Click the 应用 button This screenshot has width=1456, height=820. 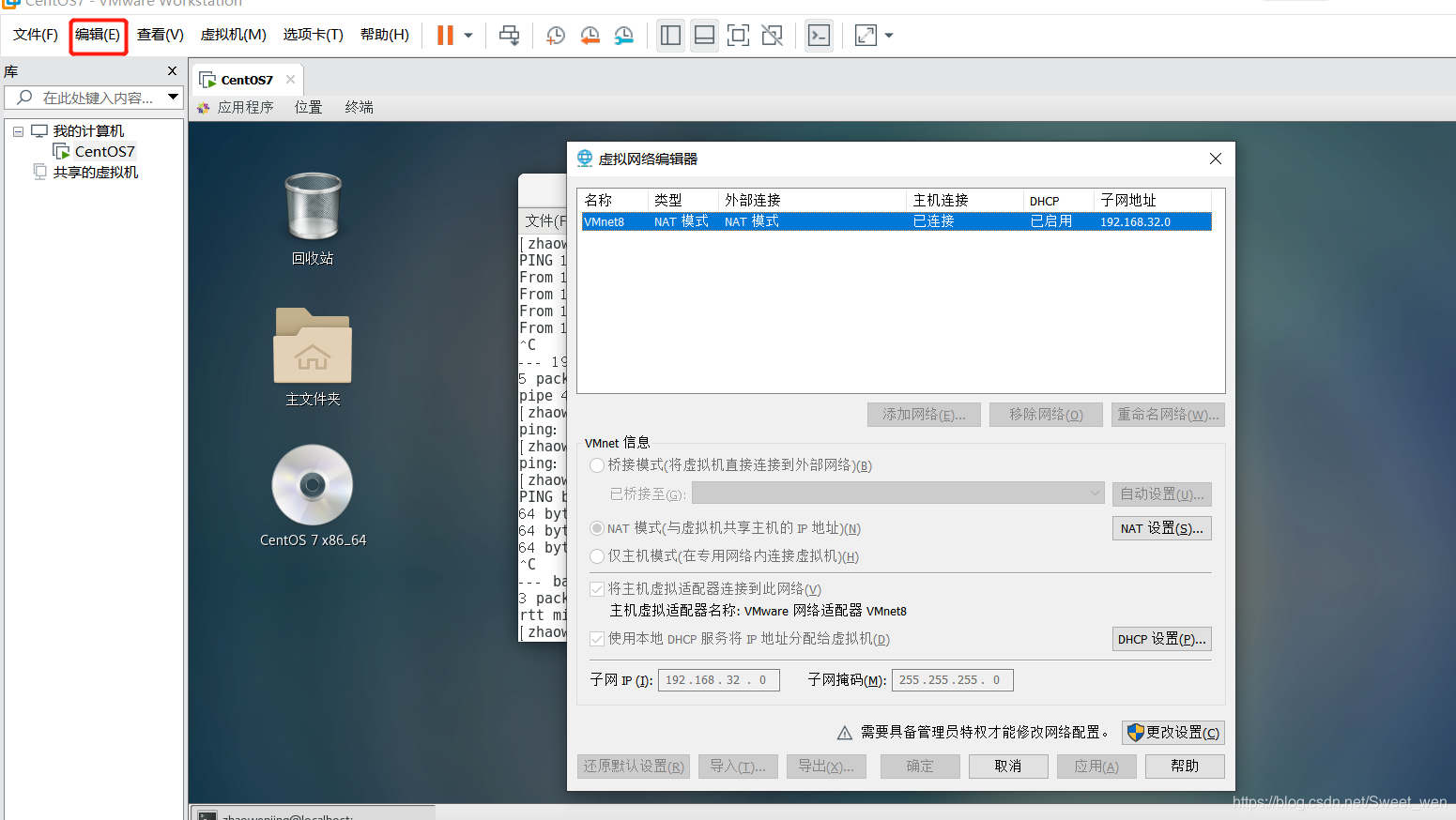[x=1096, y=767]
